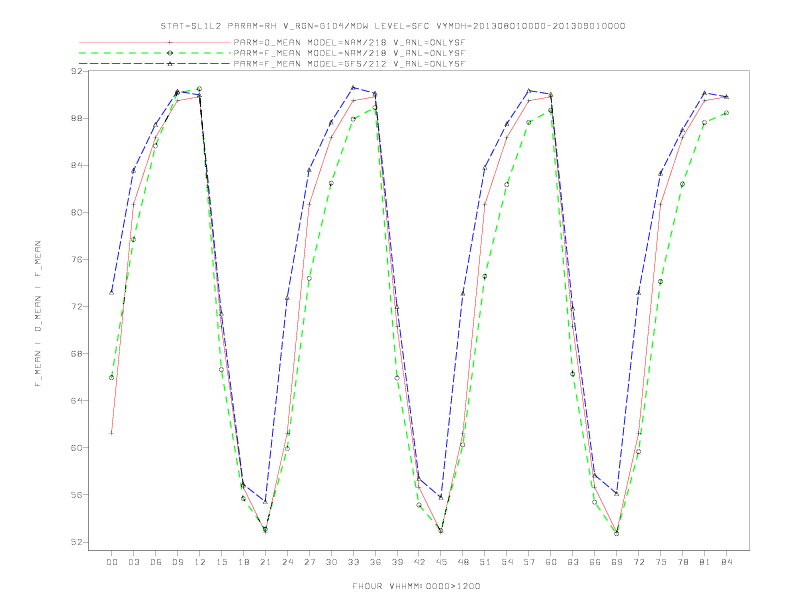This screenshot has height=612, width=792.
Task: Click y-axis tick label 76
Action: pos(76,260)
